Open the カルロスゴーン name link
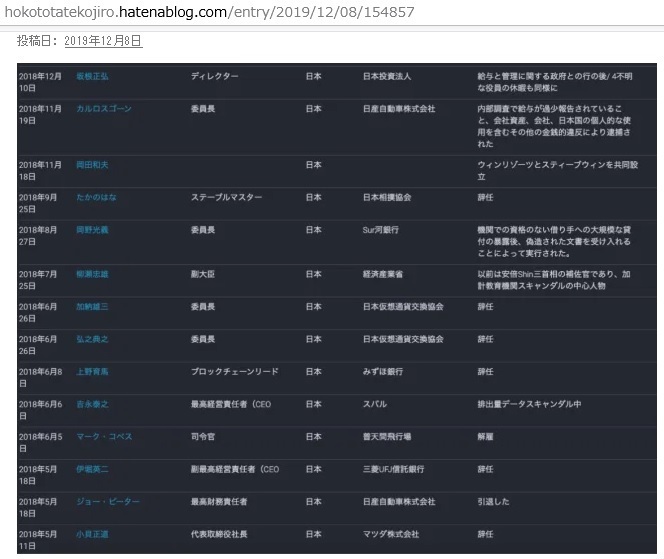 [x=104, y=109]
